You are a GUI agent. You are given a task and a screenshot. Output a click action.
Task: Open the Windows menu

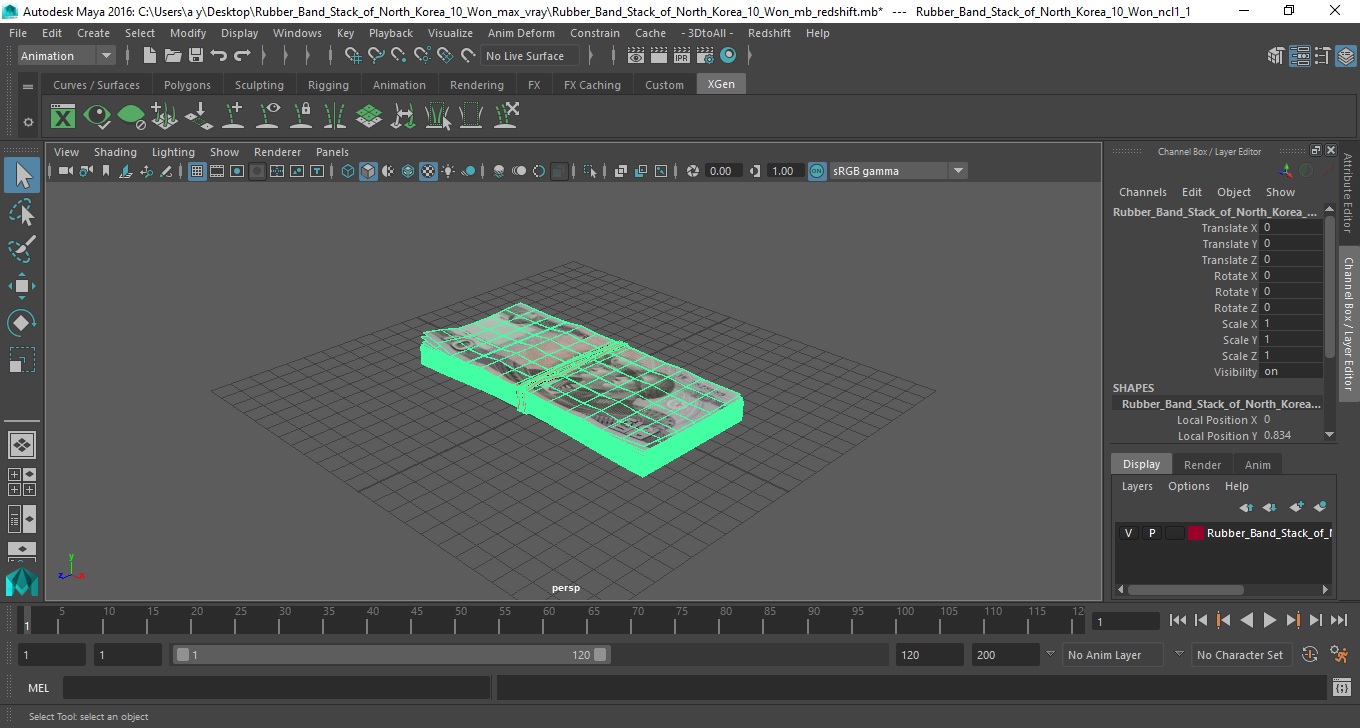(x=297, y=33)
